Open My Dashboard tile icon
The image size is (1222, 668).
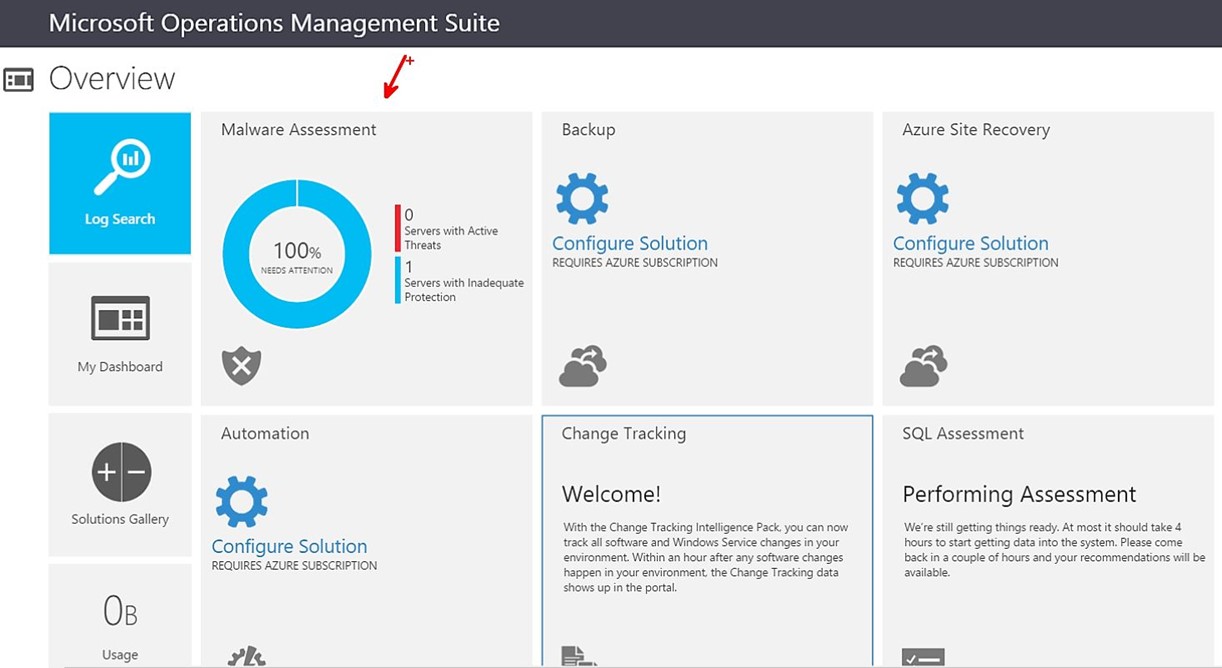[x=120, y=319]
